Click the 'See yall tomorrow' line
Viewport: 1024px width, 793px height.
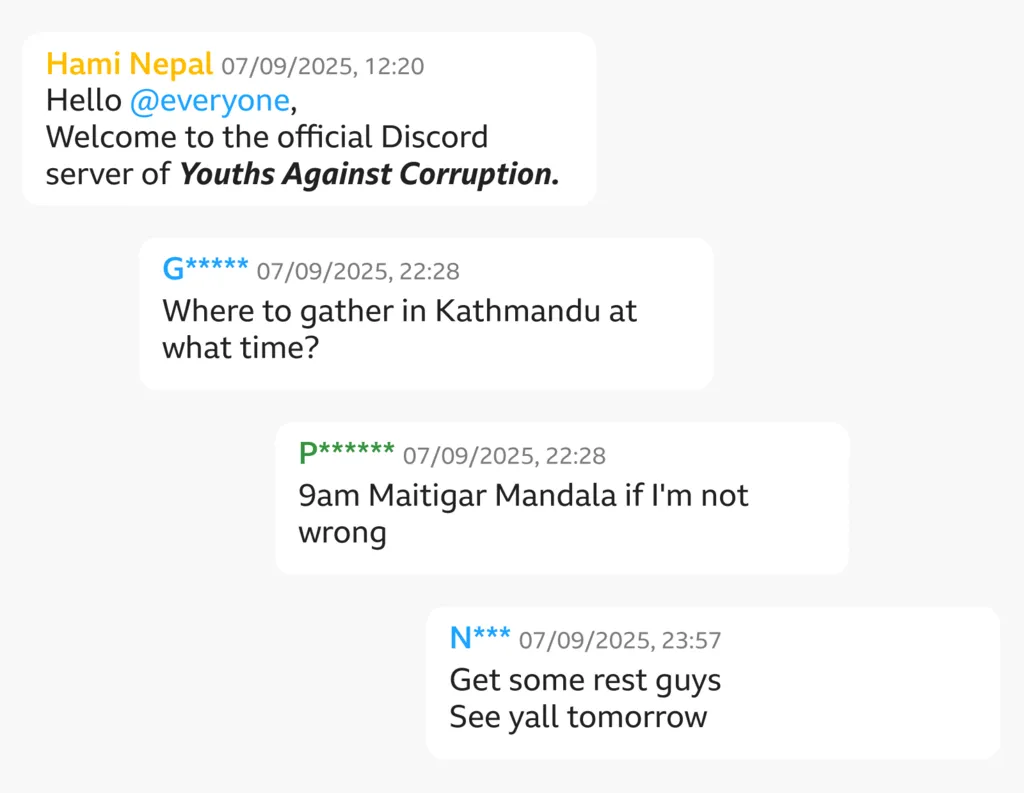pyautogui.click(x=578, y=717)
